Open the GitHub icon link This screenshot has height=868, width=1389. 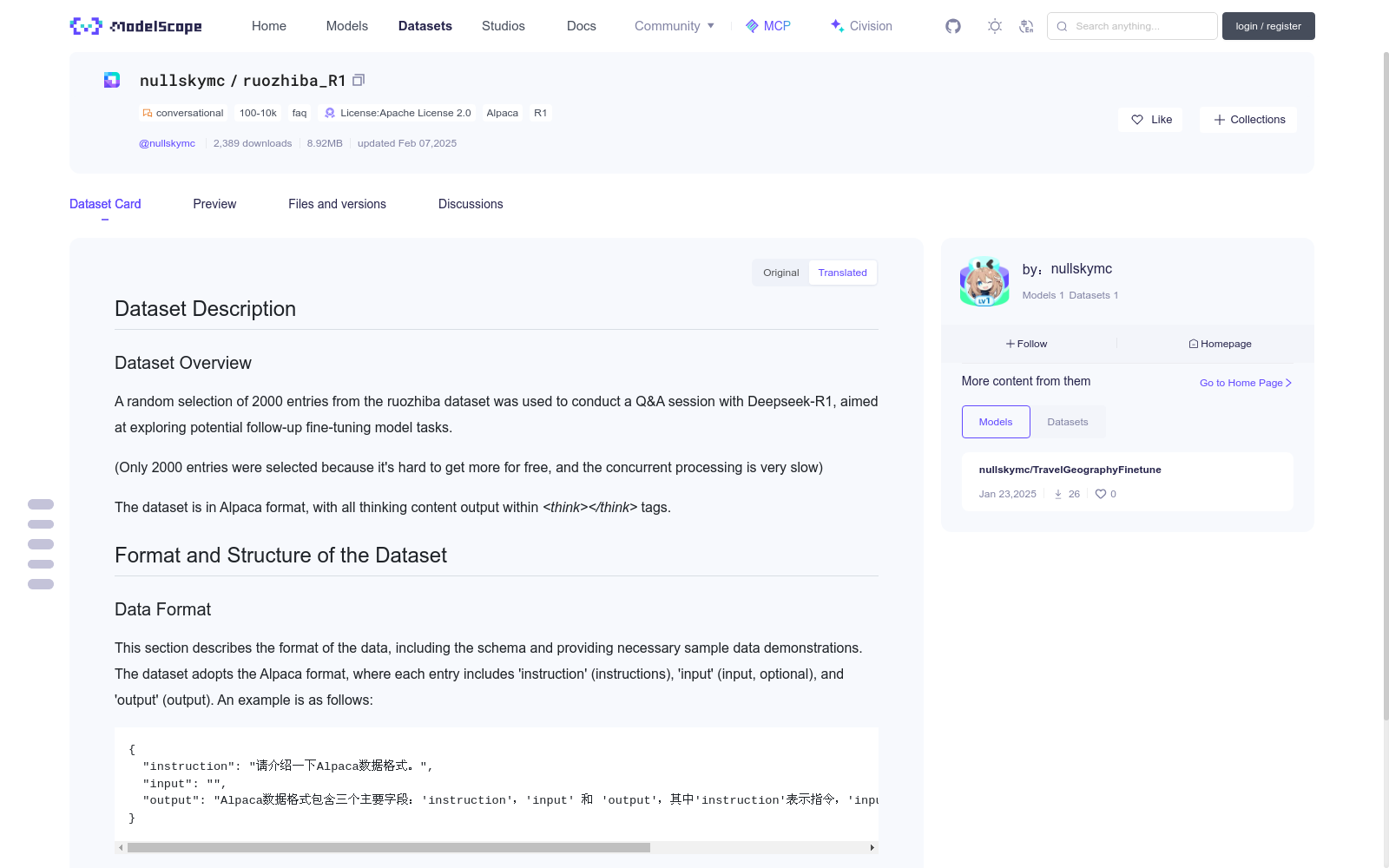[x=953, y=26]
